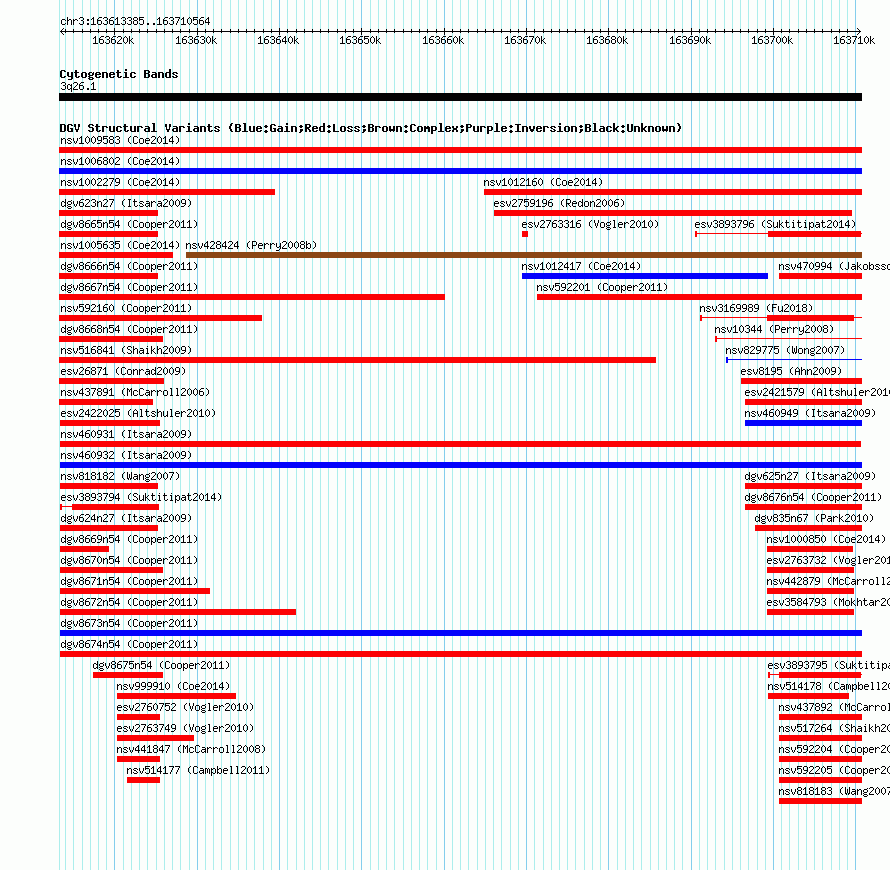Click the nsv1012160 (Coe2014) label
Viewport: 890px width, 870px height.
543,182
